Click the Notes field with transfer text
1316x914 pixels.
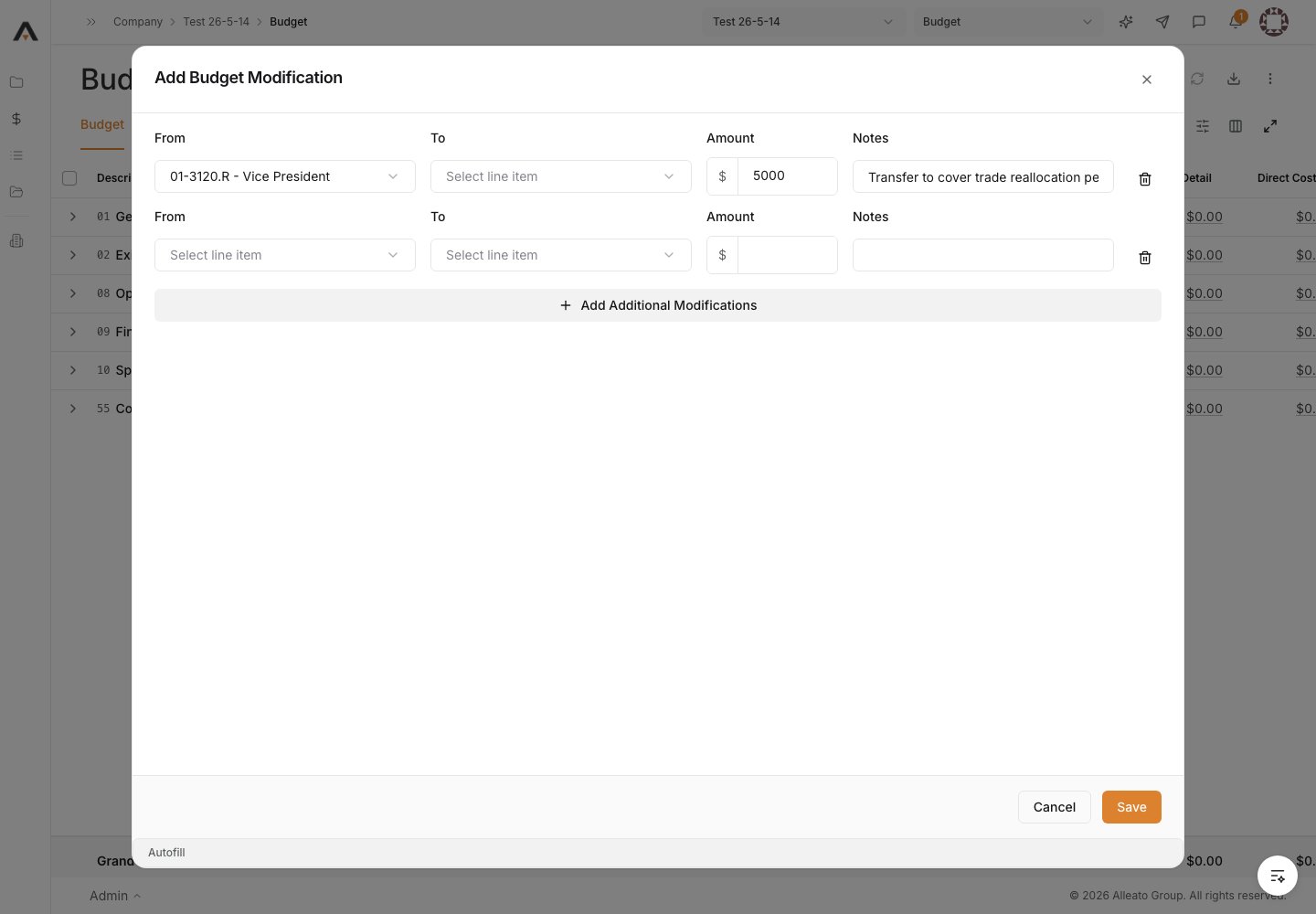coord(983,176)
